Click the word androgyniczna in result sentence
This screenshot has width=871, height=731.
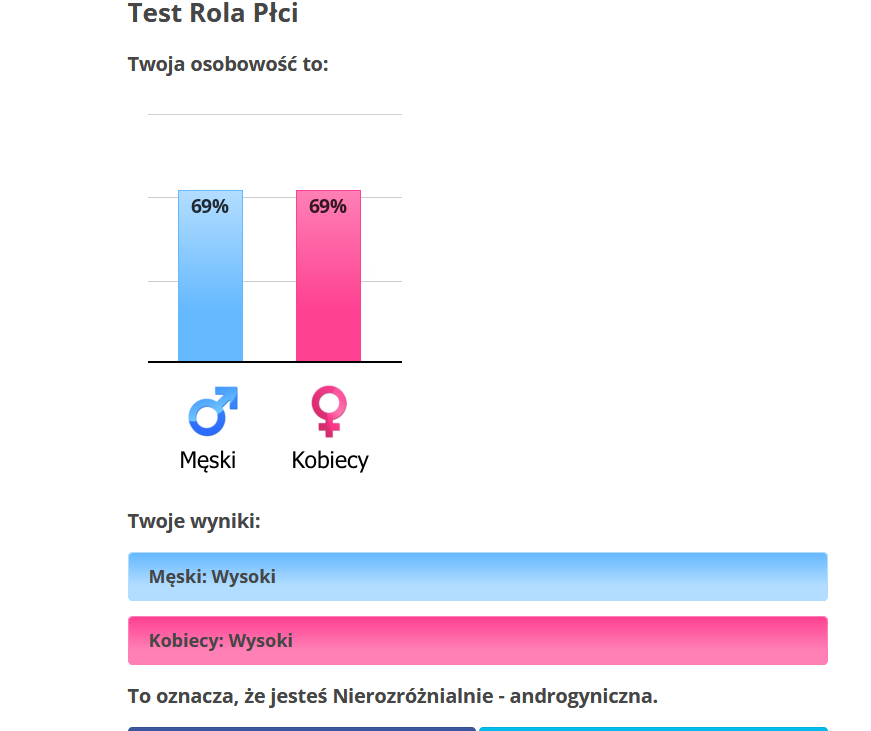583,697
